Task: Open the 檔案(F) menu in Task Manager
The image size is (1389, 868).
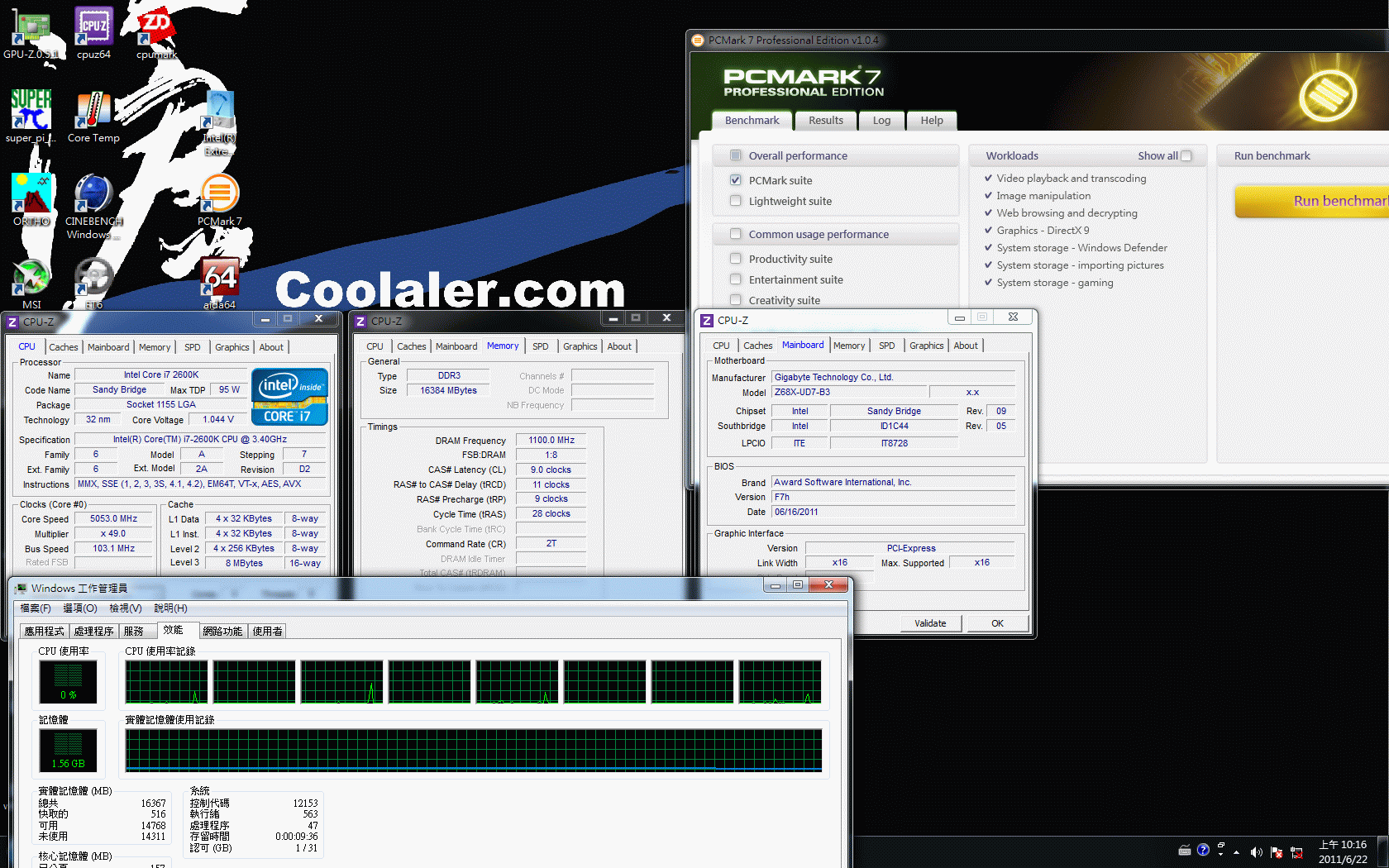Action: [36, 608]
